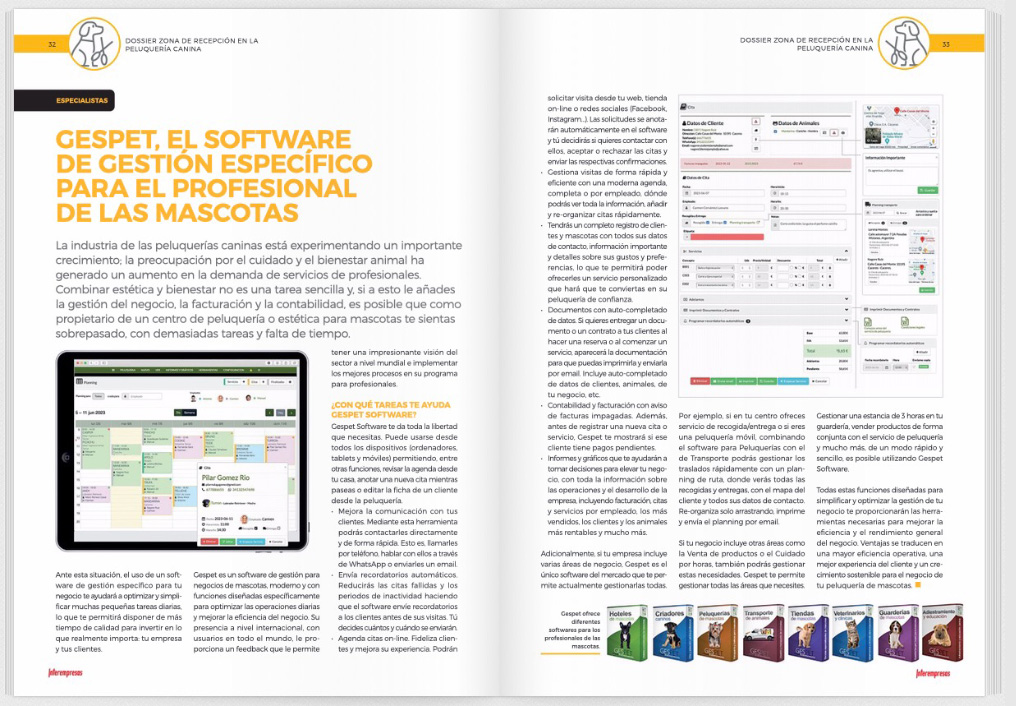Select the Tiendas de mascotas software box
Viewport: 1016px width, 706px height.
[808, 633]
